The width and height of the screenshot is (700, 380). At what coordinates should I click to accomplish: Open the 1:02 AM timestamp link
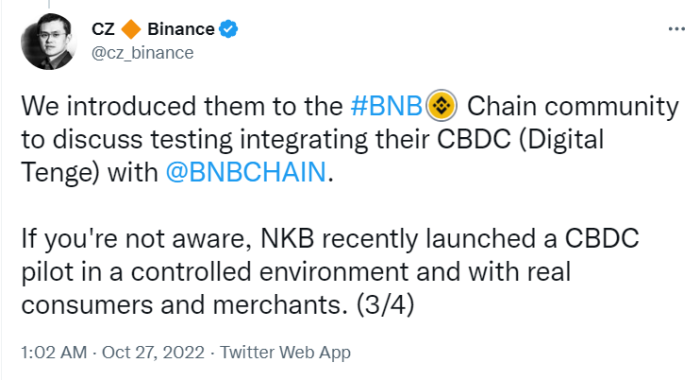[54, 352]
